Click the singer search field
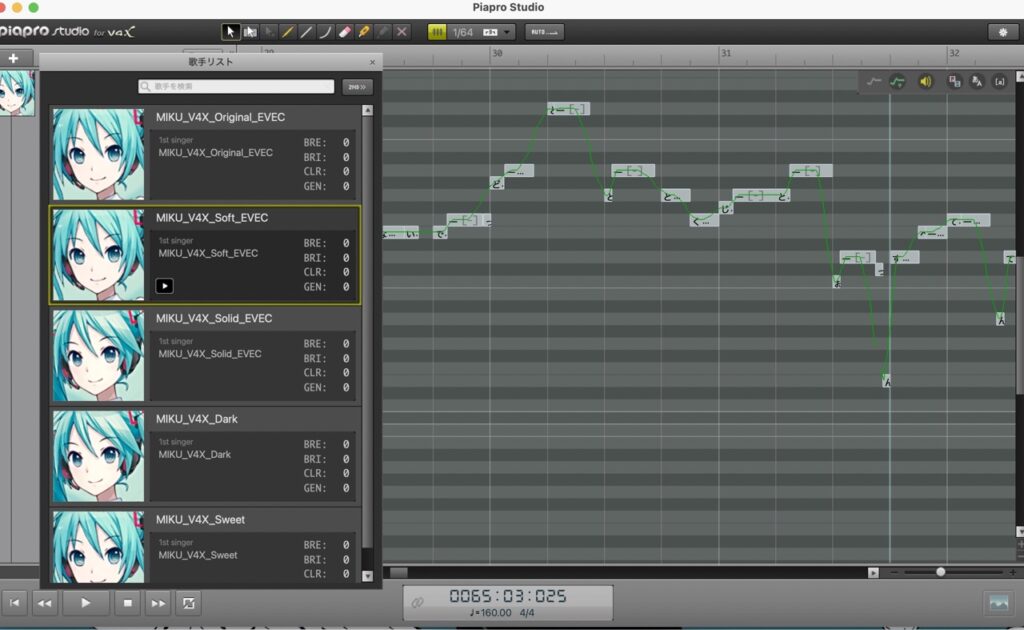This screenshot has width=1024, height=630. (x=236, y=86)
